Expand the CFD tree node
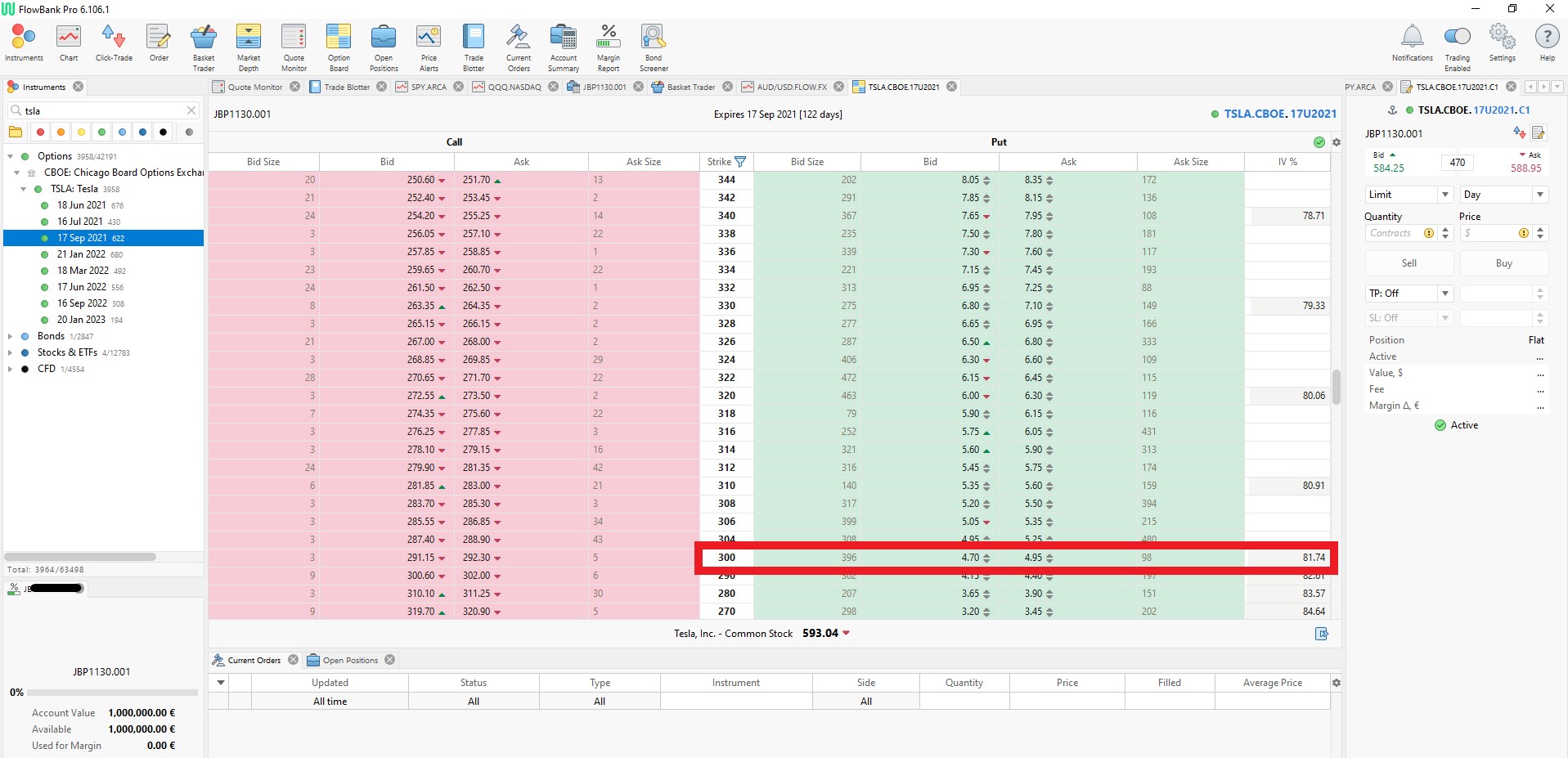This screenshot has width=1568, height=758. (x=10, y=369)
